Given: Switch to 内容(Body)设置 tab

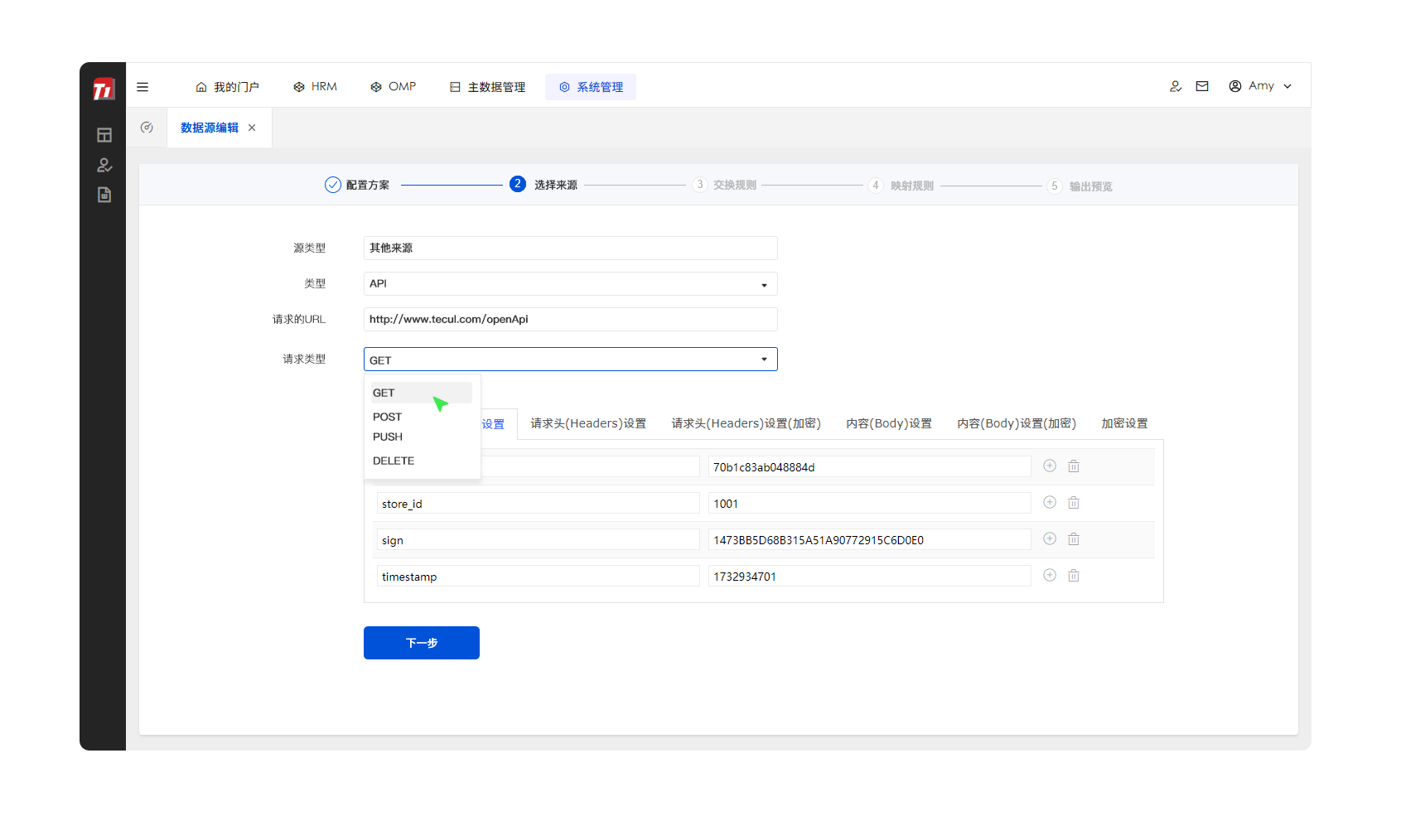Looking at the screenshot, I should [x=889, y=423].
